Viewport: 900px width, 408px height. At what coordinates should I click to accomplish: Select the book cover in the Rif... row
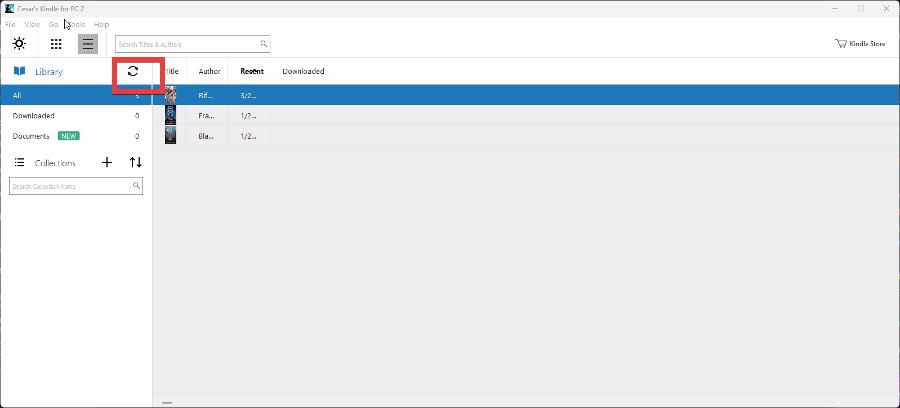coord(170,95)
